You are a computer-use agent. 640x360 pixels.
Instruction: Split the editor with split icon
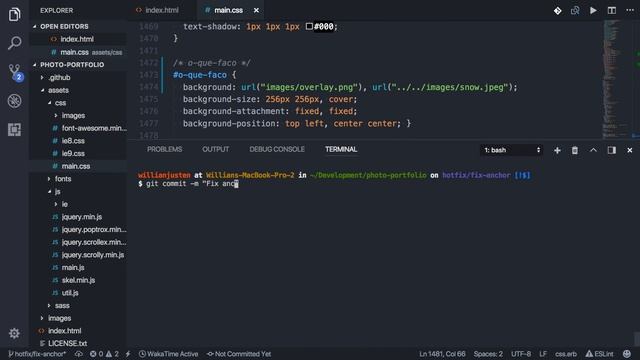click(x=611, y=11)
